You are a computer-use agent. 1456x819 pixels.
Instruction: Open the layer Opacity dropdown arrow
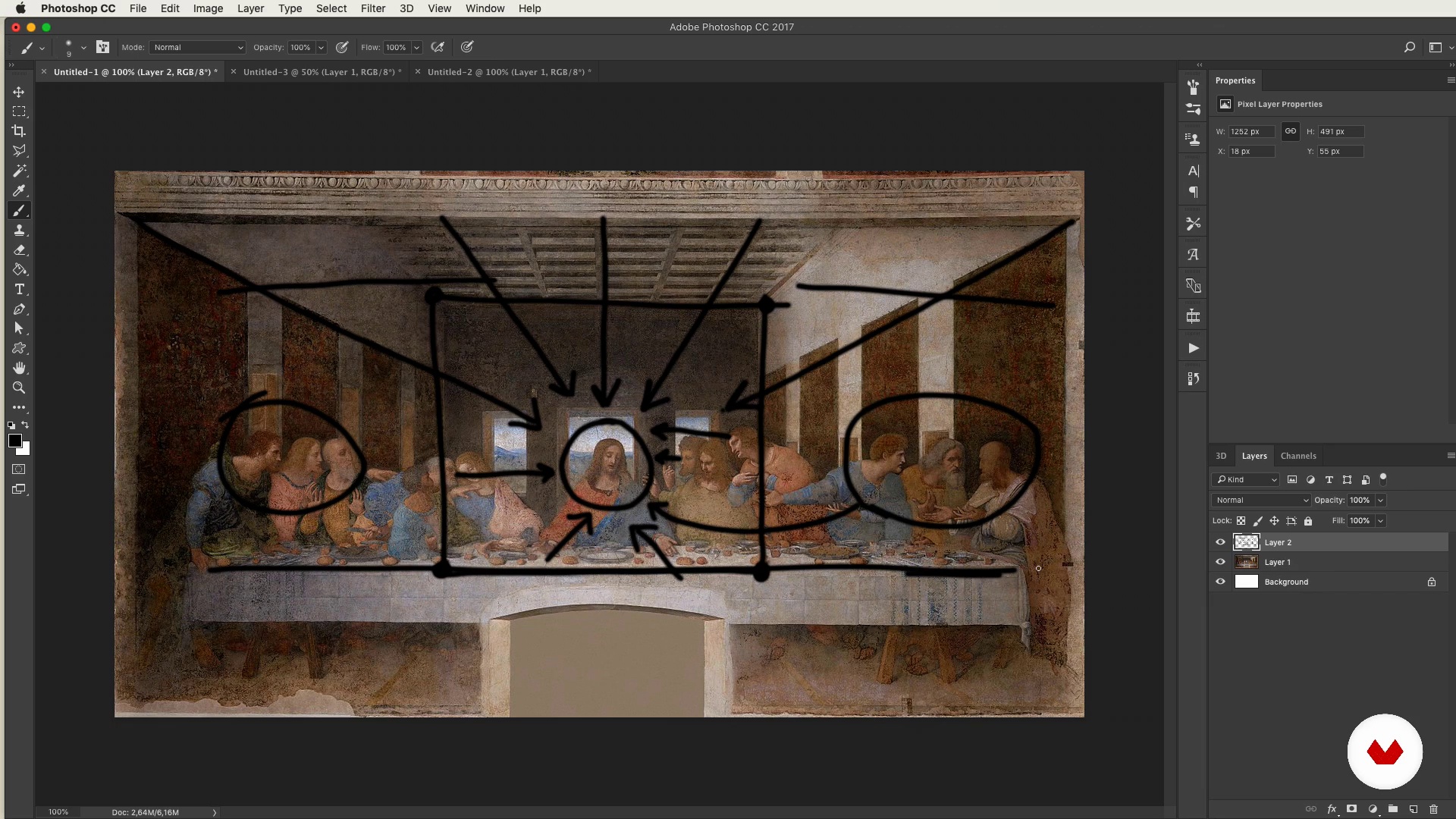pyautogui.click(x=1380, y=500)
